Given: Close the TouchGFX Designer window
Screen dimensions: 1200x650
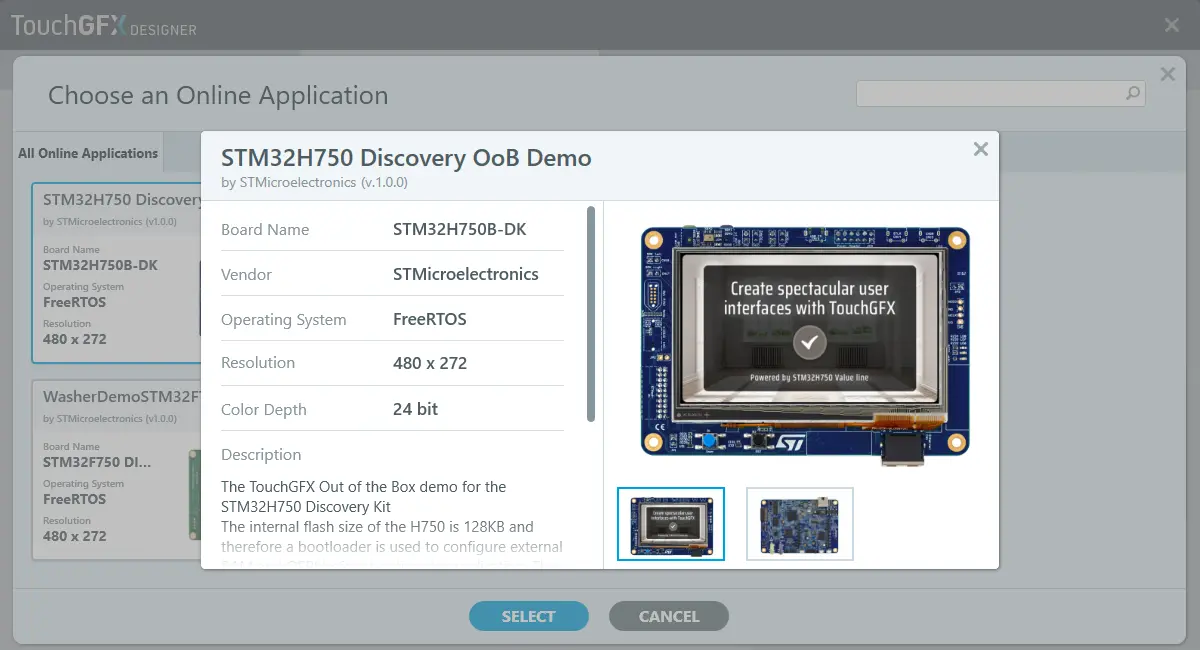Looking at the screenshot, I should (1172, 25).
